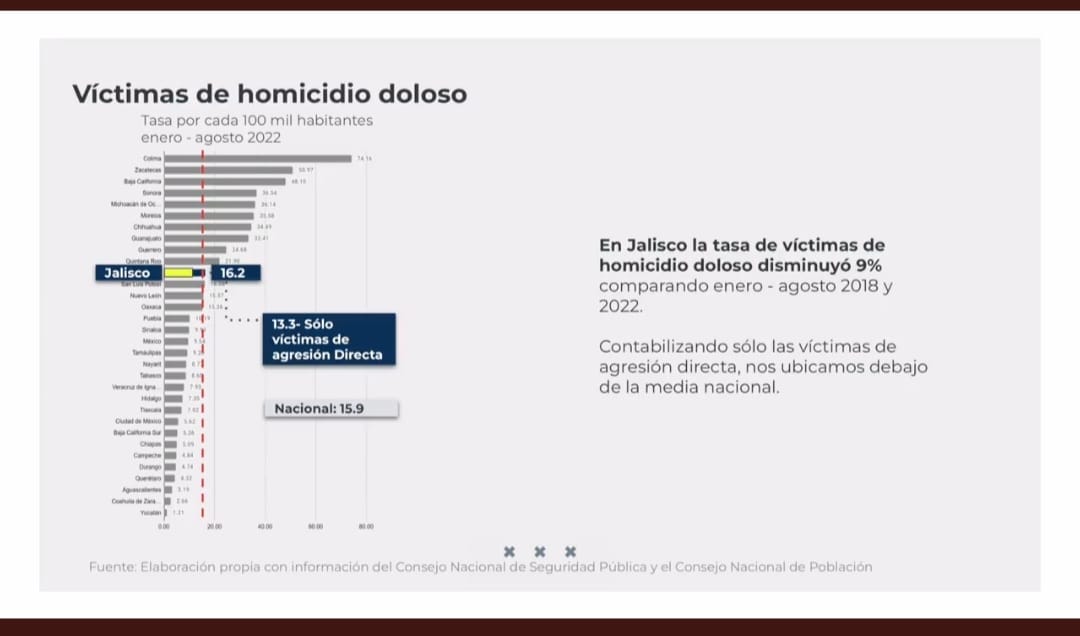This screenshot has width=1080, height=636.
Task: Click the "13.3- Sólo víctimas de agresión Directa" callout
Action: (x=329, y=340)
